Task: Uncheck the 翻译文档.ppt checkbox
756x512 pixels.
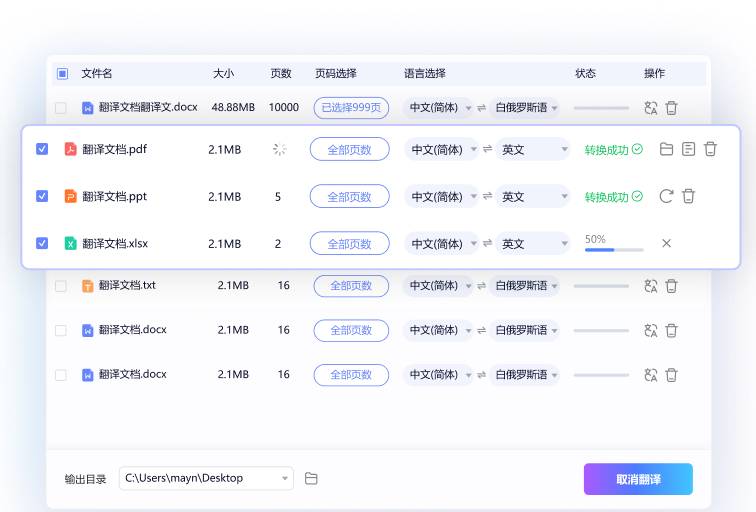Action: (x=42, y=196)
